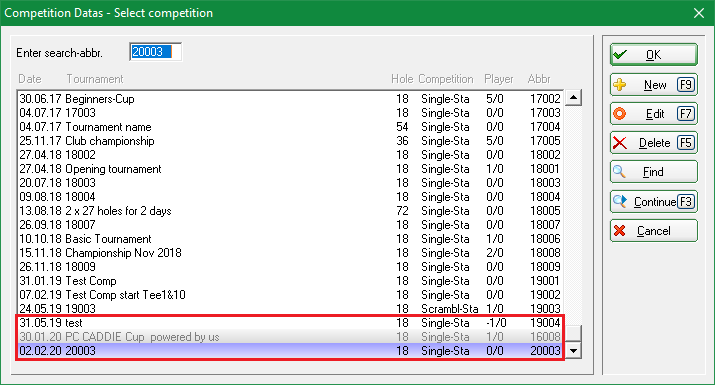Select the Opening tournament entry
Screen dimensions: 715x385
pos(290,169)
